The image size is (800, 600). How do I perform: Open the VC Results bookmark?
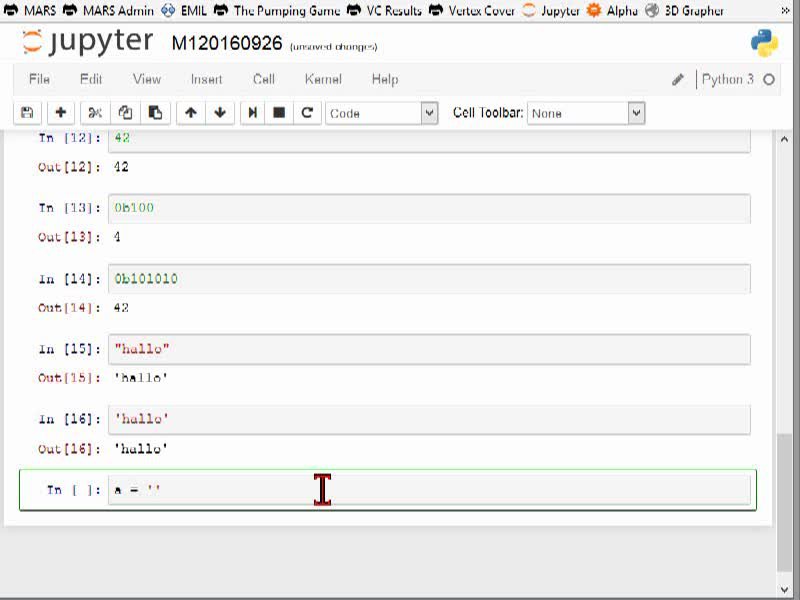(x=384, y=10)
